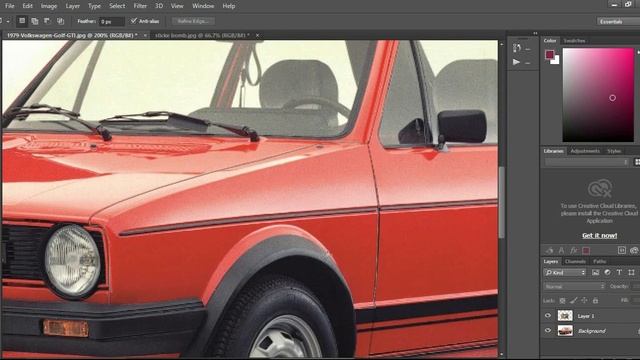Click add foreground color swatch in Libraries
Viewport: 640px width, 360px height.
[586, 250]
